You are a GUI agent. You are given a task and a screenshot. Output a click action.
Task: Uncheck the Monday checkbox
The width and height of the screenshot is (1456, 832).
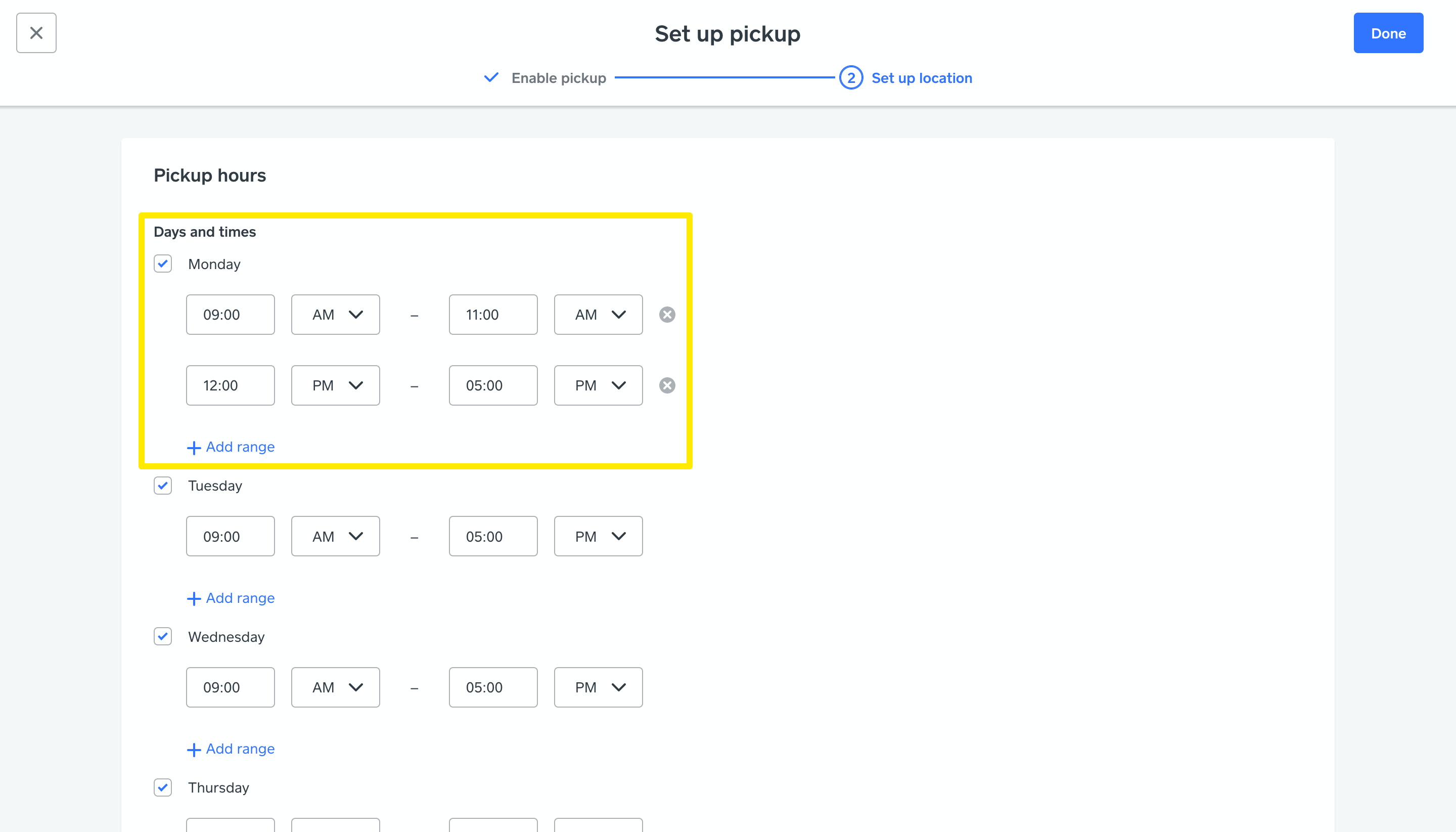pyautogui.click(x=163, y=264)
